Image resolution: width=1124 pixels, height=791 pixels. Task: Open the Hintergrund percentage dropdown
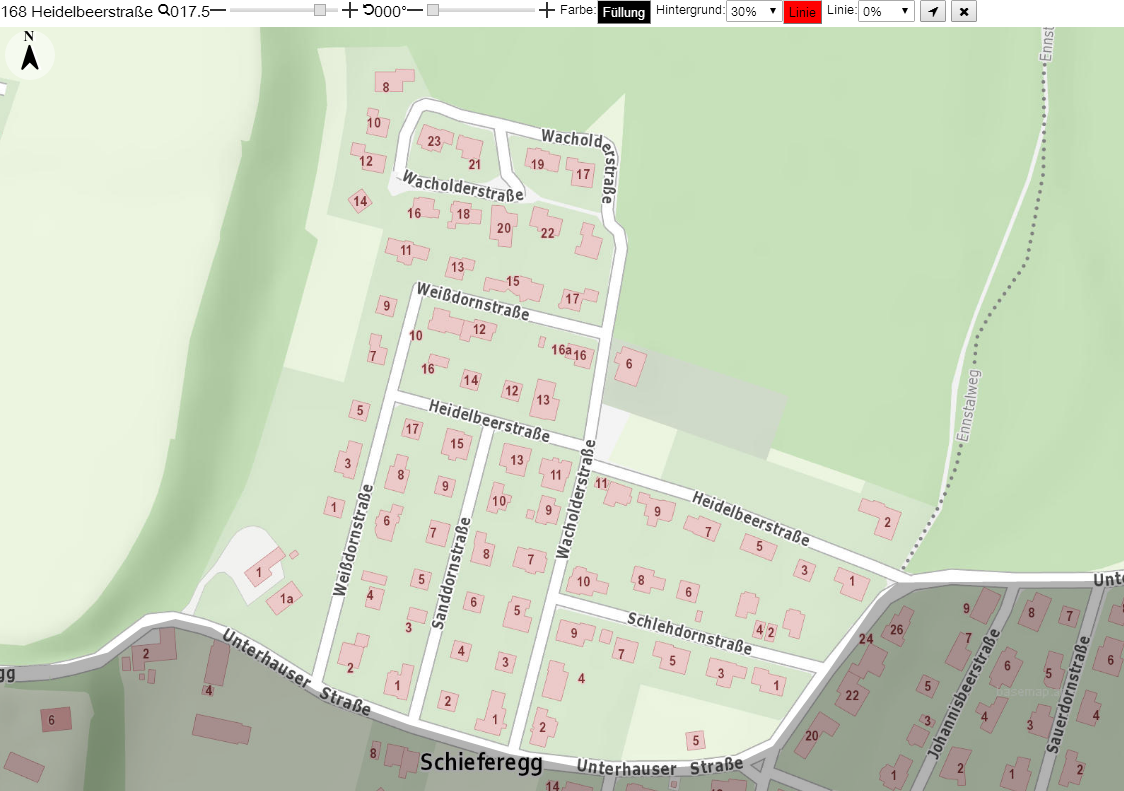753,11
